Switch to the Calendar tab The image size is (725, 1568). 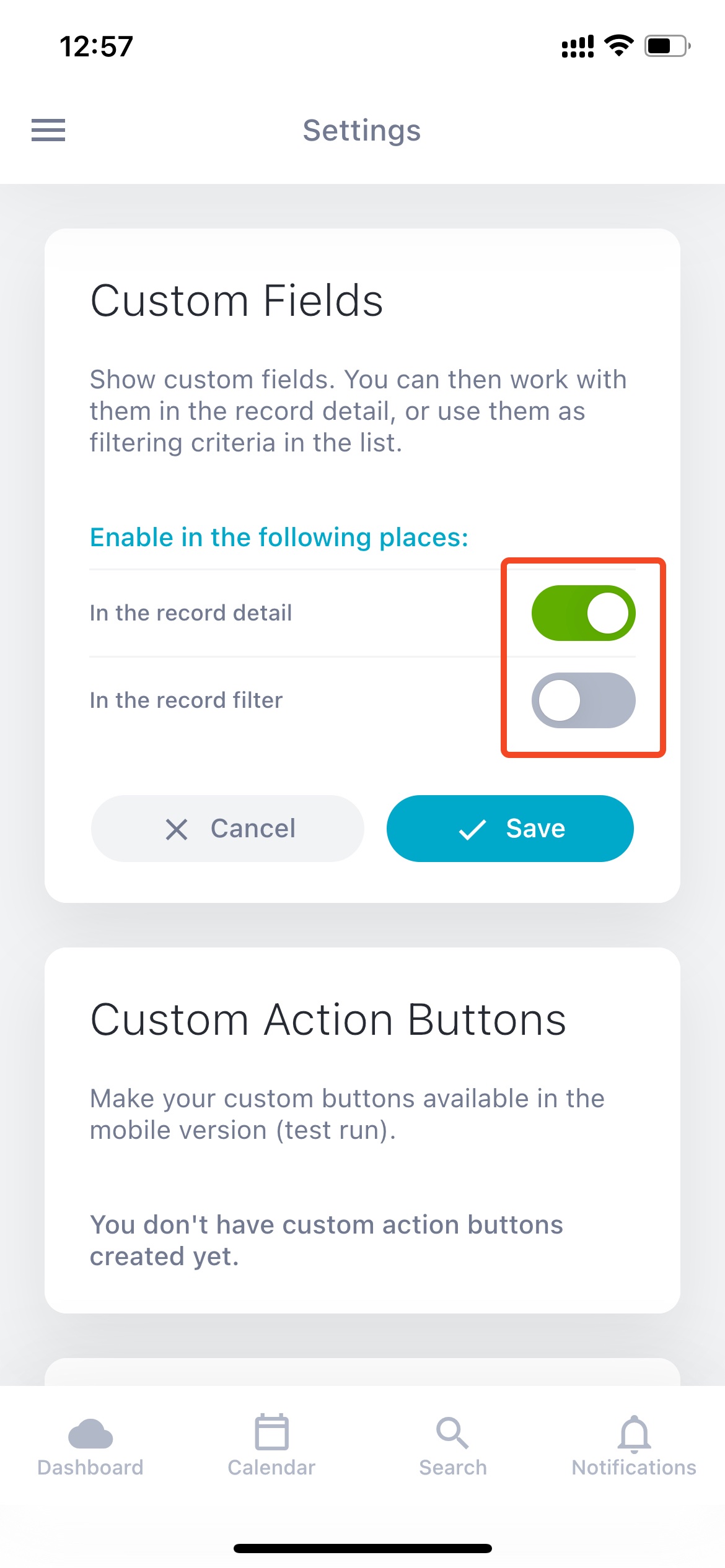(x=271, y=1449)
